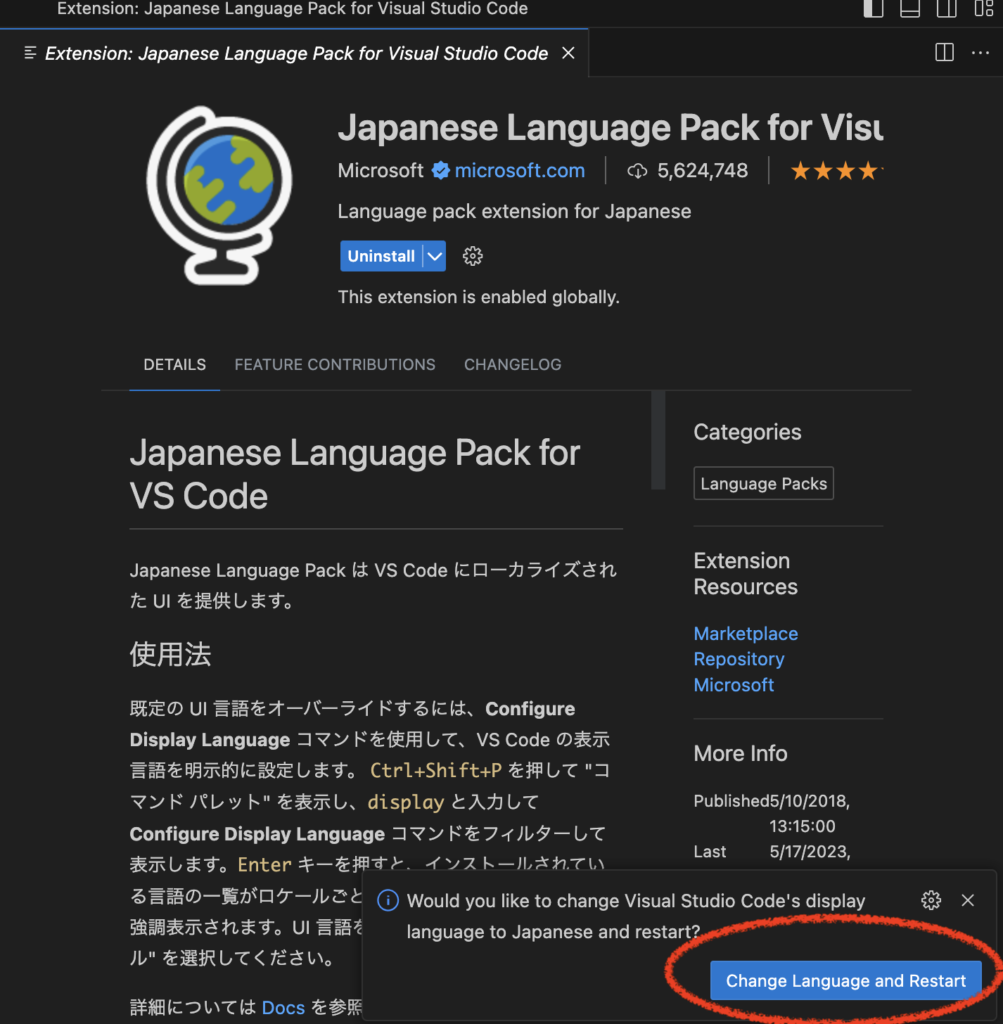
Task: Switch to the Feature Contributions tab
Action: click(x=335, y=365)
